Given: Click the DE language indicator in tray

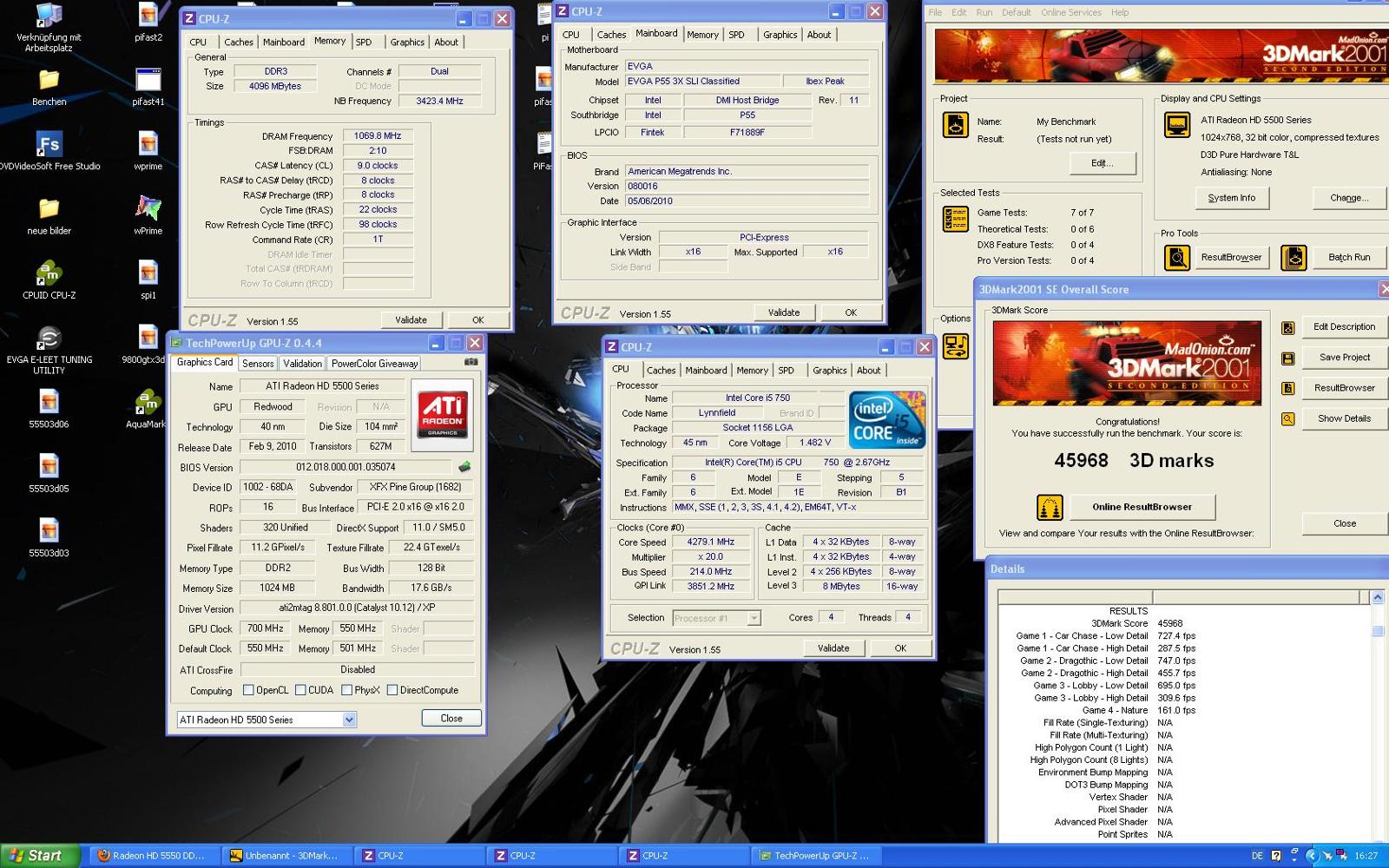Looking at the screenshot, I should click(1257, 856).
